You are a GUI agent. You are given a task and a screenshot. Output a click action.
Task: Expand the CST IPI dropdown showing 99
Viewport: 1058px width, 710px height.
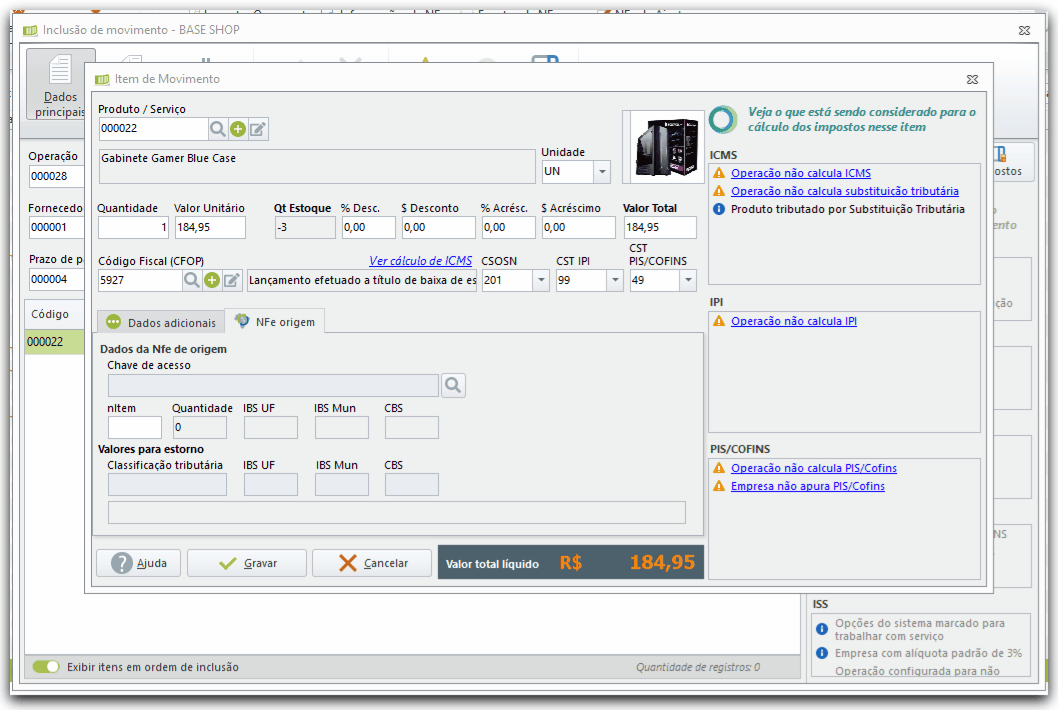pyautogui.click(x=615, y=280)
